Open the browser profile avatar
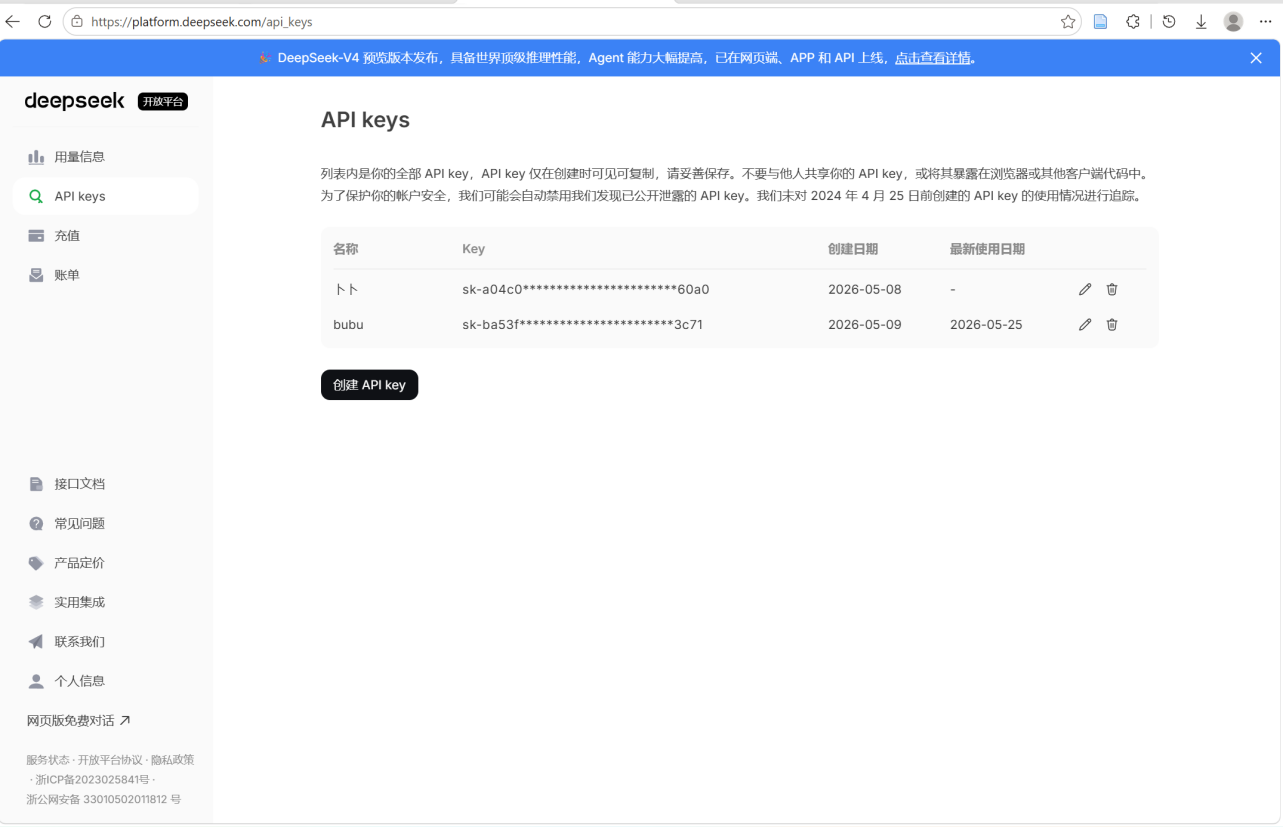The height and width of the screenshot is (827, 1283). (x=1233, y=21)
